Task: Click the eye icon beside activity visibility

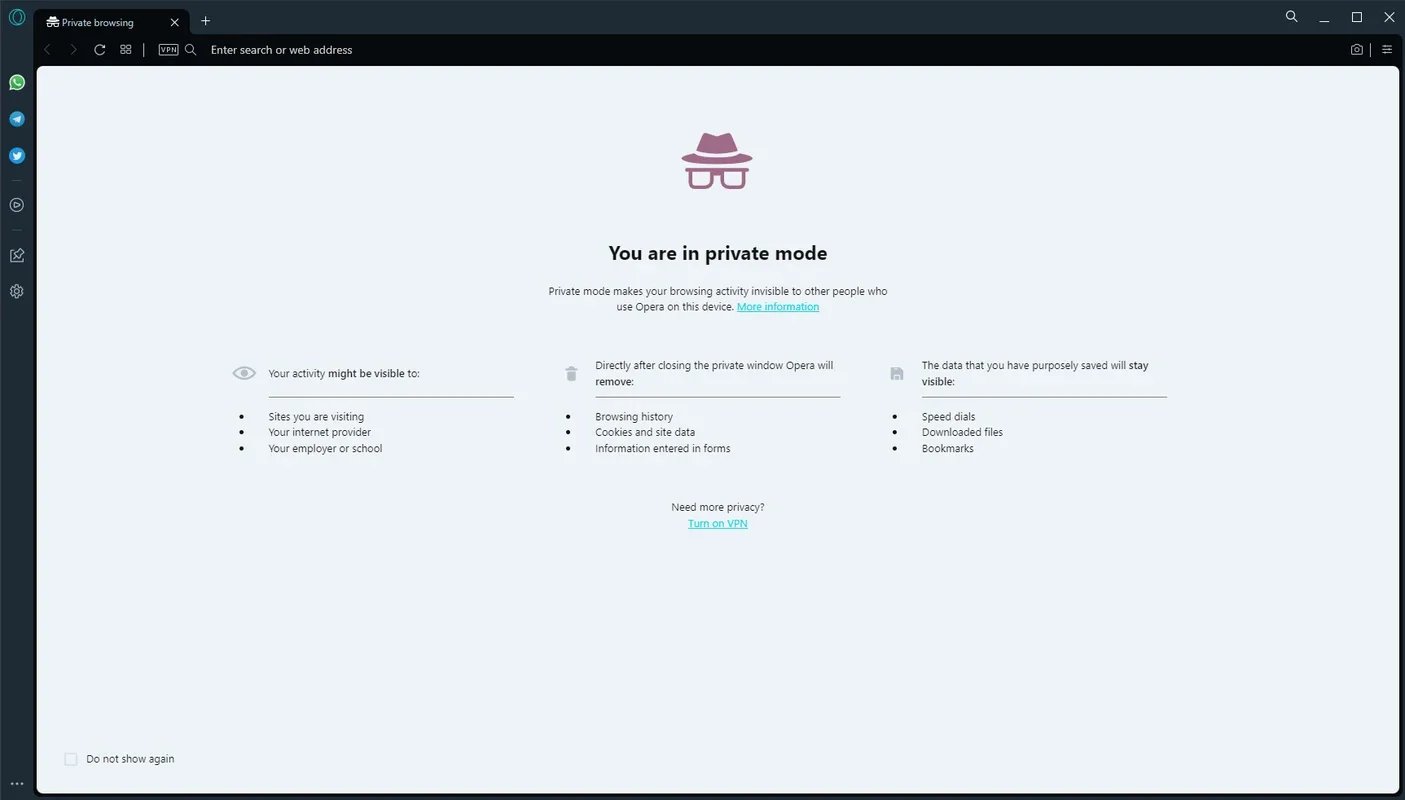Action: (244, 373)
